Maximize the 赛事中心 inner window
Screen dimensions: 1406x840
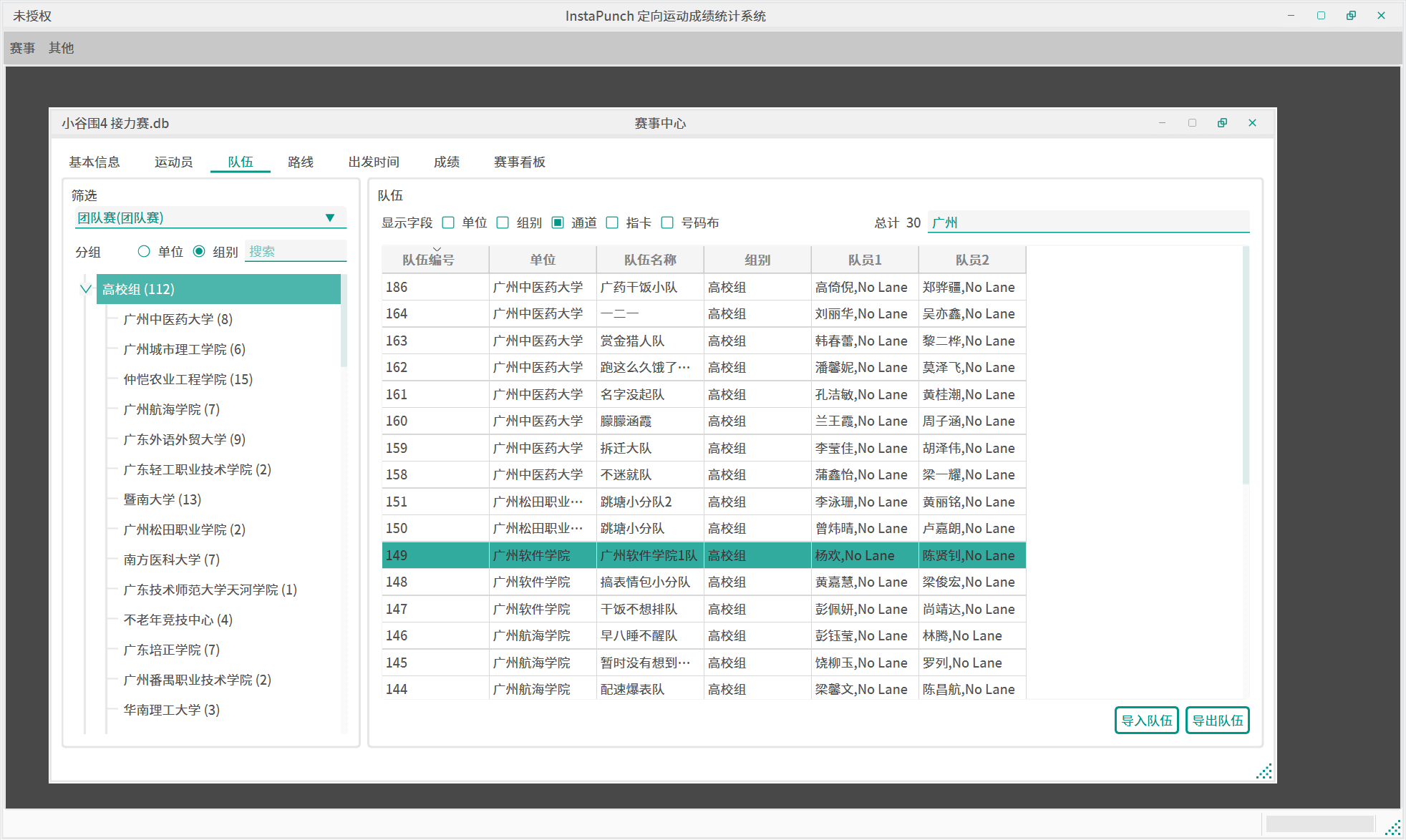1192,123
